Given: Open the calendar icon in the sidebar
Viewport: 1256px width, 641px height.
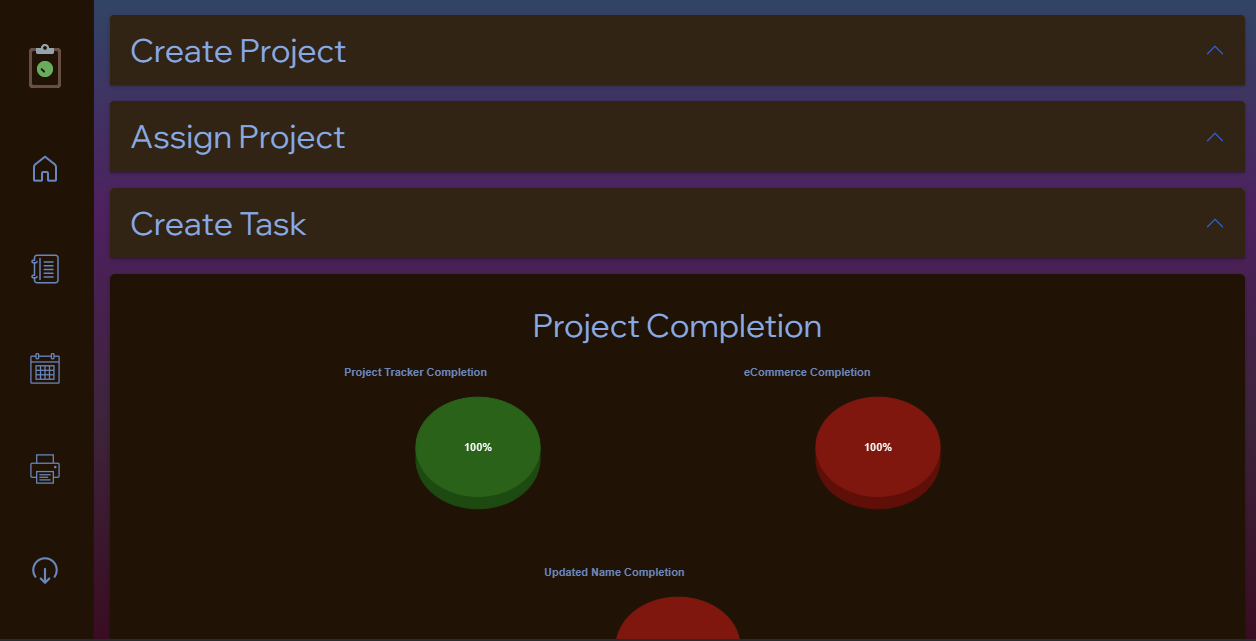Looking at the screenshot, I should click(x=45, y=368).
